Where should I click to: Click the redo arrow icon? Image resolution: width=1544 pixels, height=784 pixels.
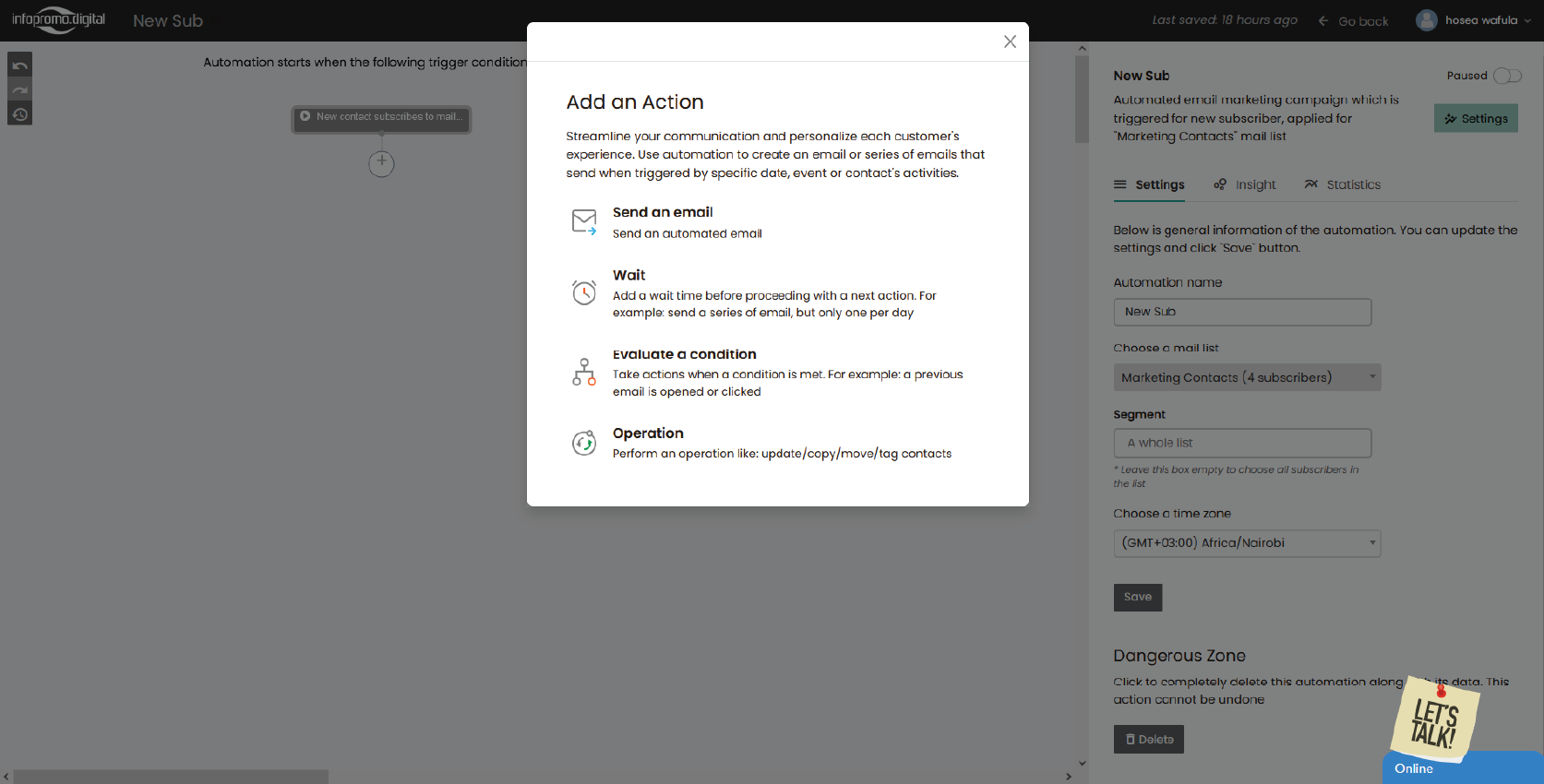pos(20,89)
